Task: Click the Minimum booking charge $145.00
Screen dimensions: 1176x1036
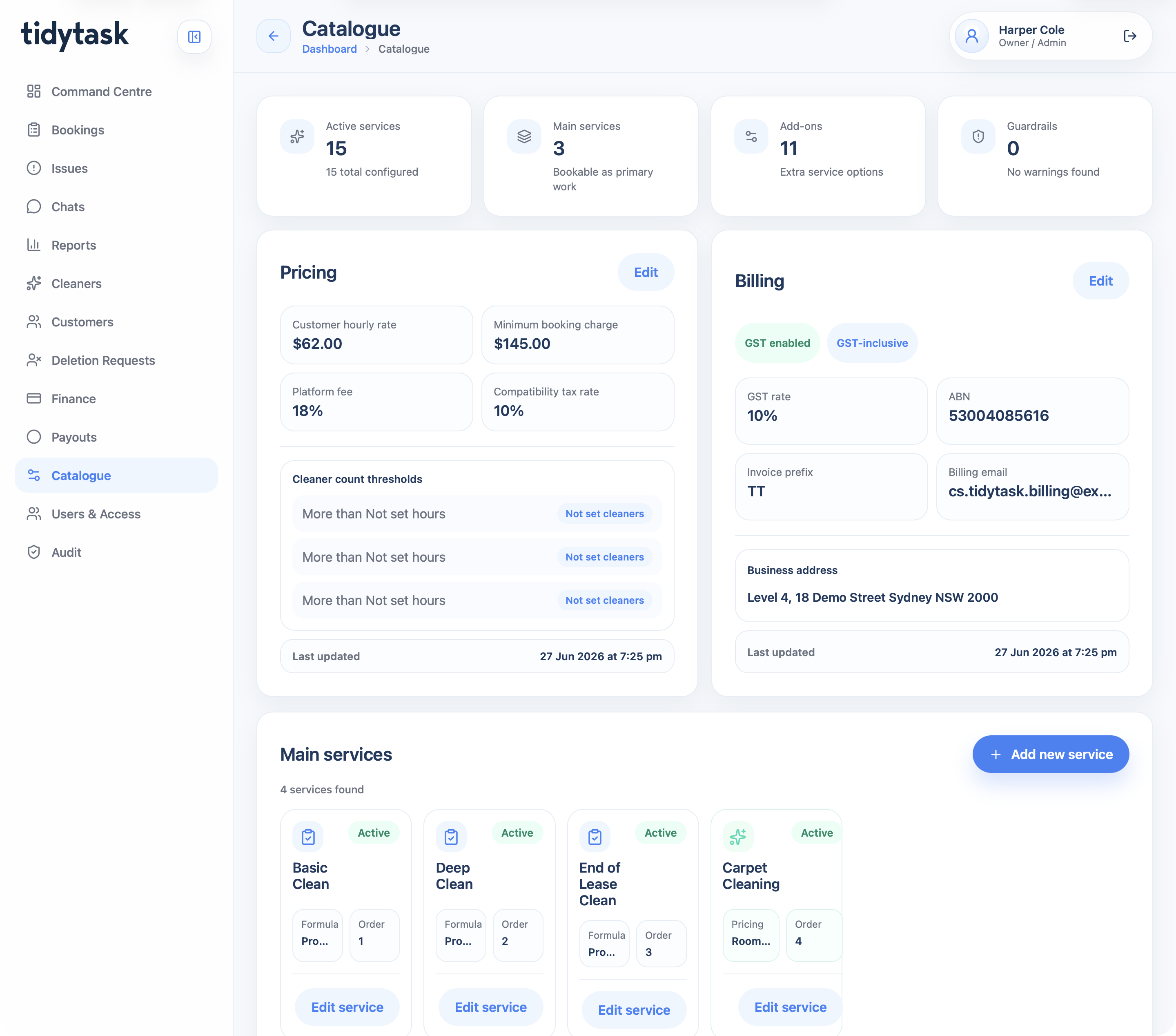Action: pyautogui.click(x=522, y=344)
